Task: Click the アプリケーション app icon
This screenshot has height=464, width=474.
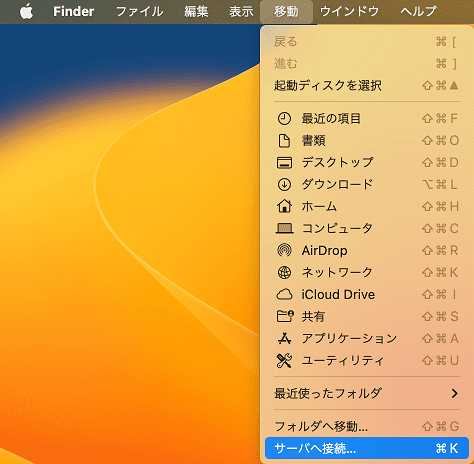Action: click(284, 338)
